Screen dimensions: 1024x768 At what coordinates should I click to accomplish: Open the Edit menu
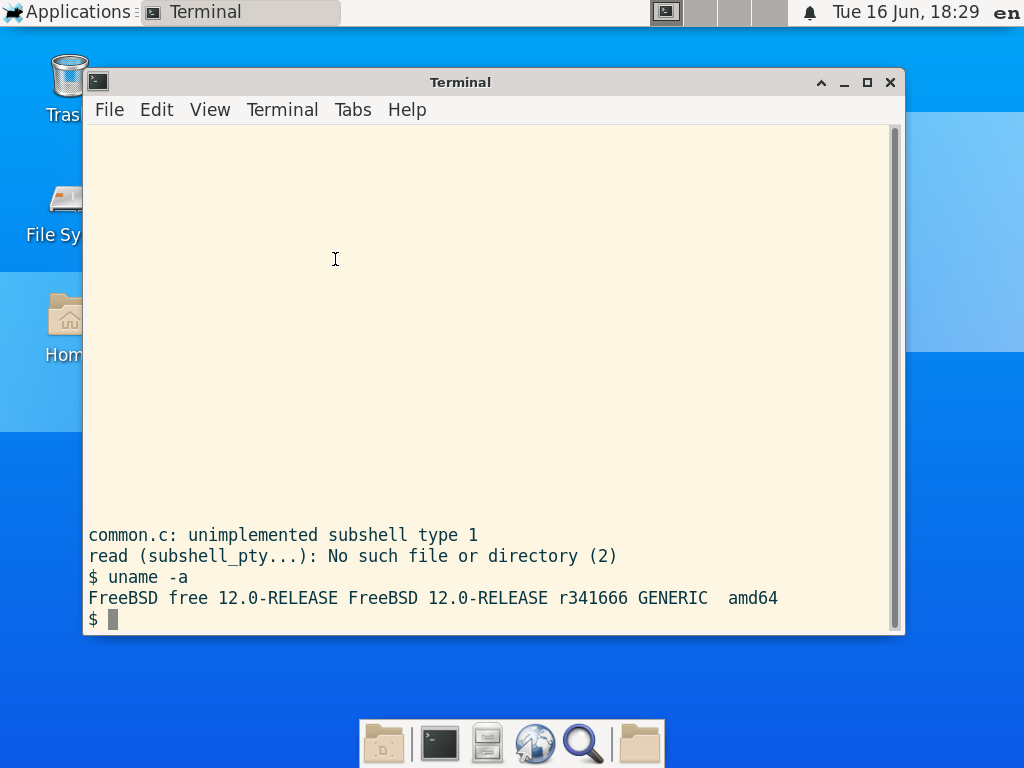(156, 110)
